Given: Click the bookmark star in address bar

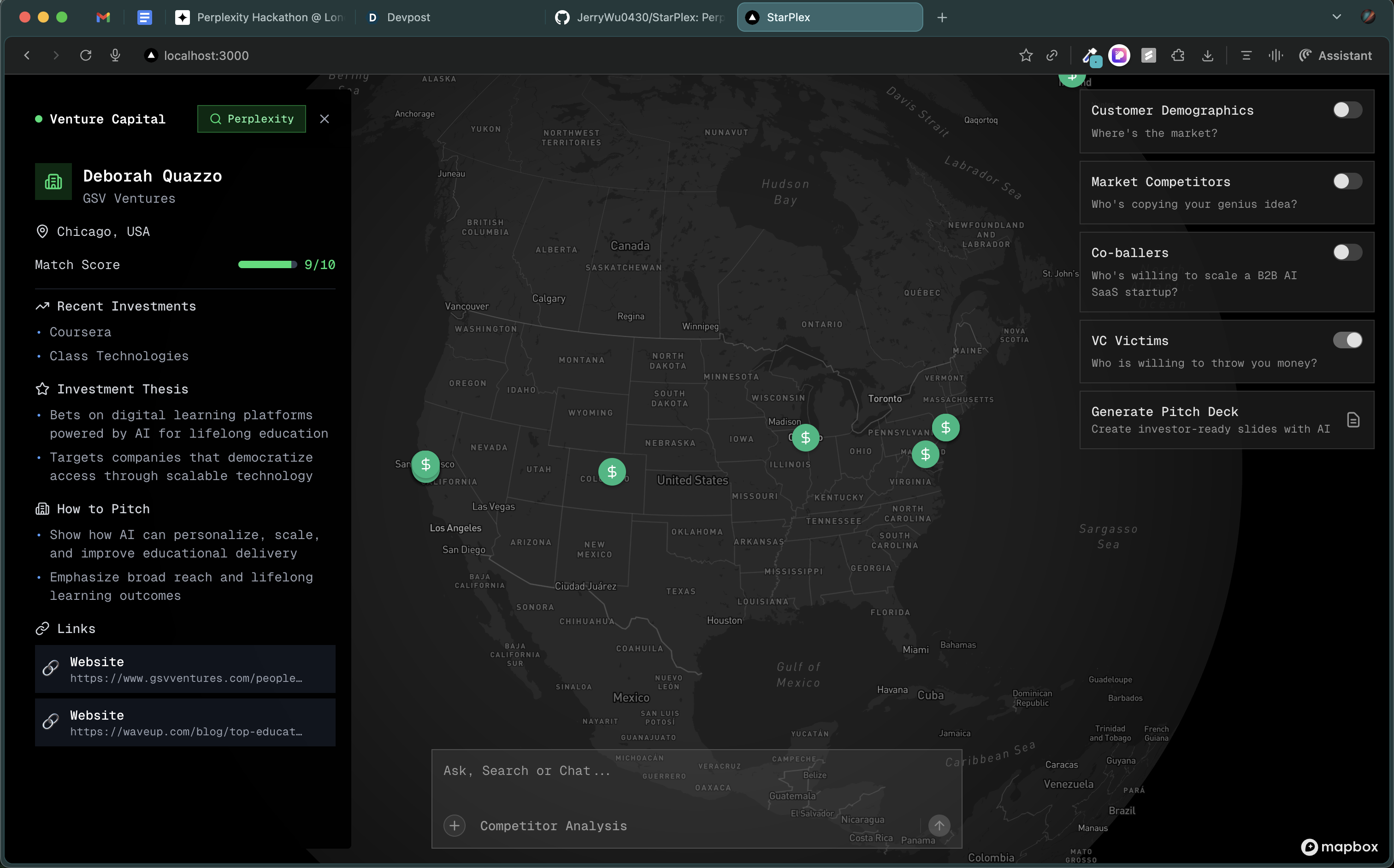Looking at the screenshot, I should pyautogui.click(x=1026, y=56).
